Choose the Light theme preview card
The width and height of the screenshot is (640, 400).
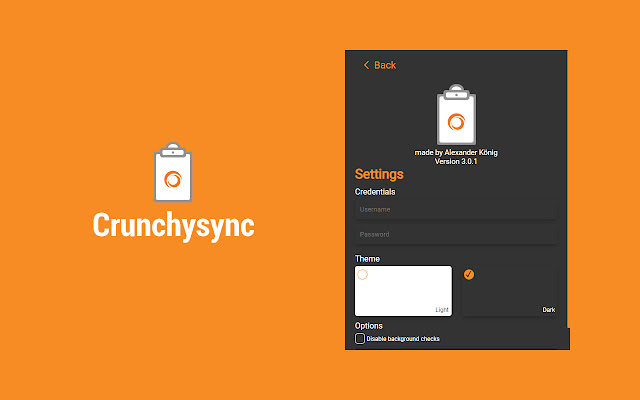point(403,291)
